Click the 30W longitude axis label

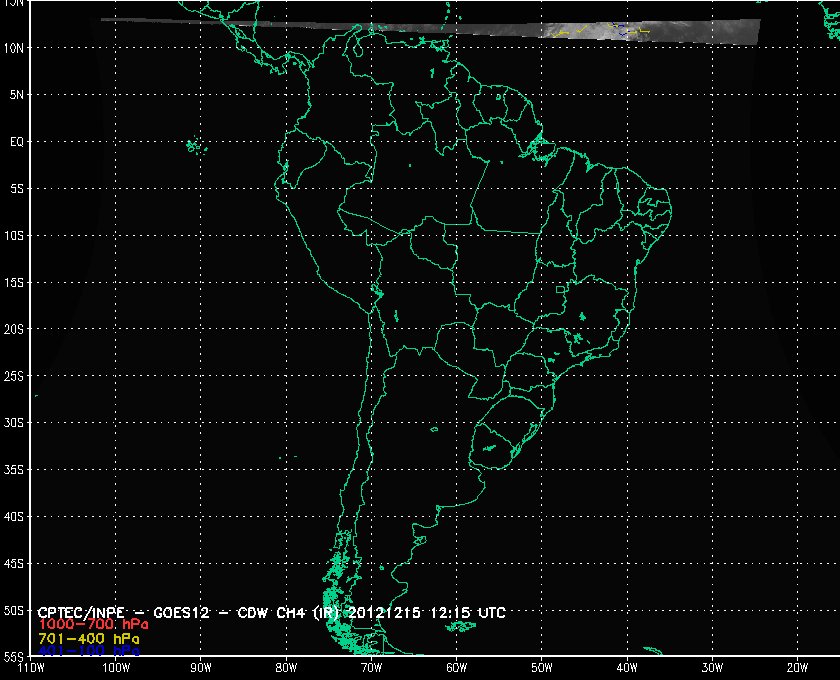coord(712,667)
